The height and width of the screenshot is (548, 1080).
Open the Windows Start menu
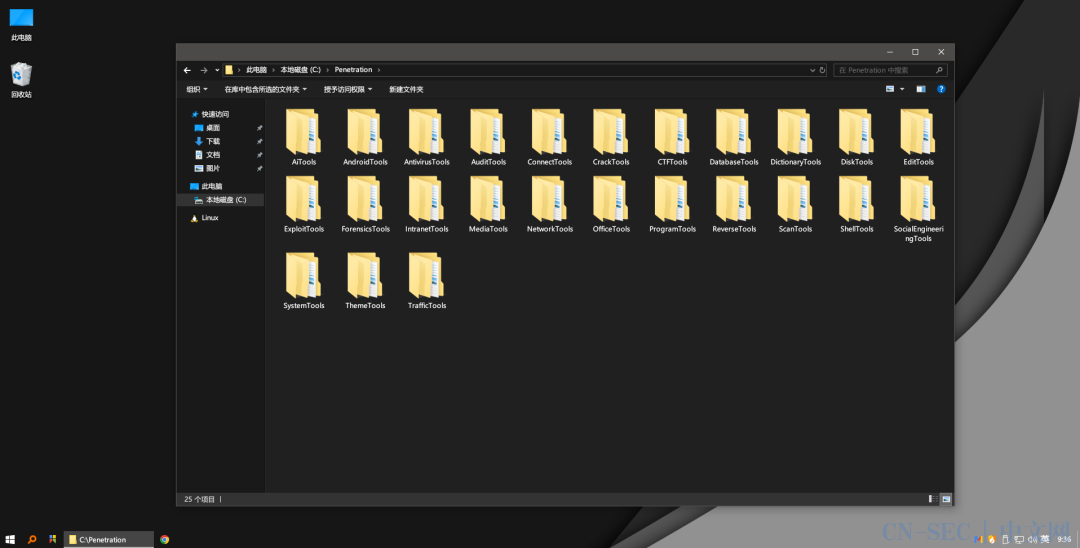coord(10,540)
